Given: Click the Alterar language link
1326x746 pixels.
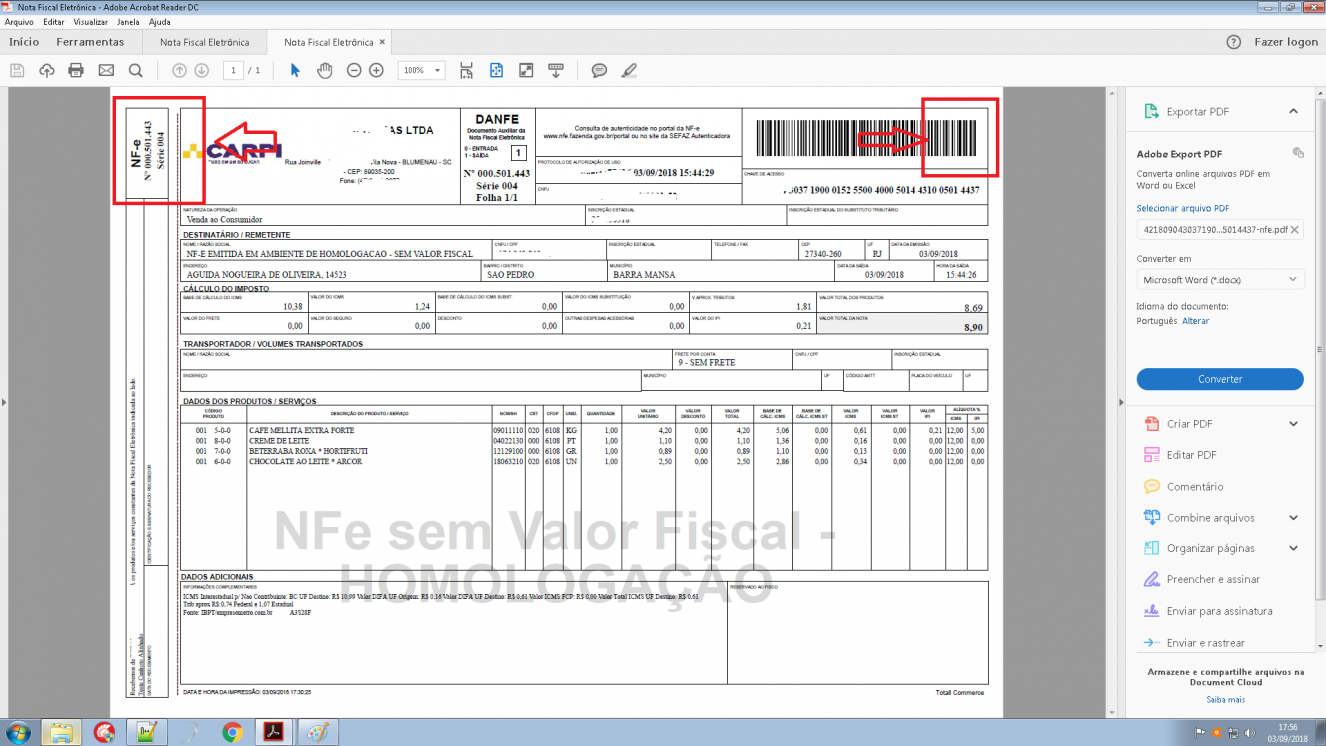Looking at the screenshot, I should [x=1196, y=321].
